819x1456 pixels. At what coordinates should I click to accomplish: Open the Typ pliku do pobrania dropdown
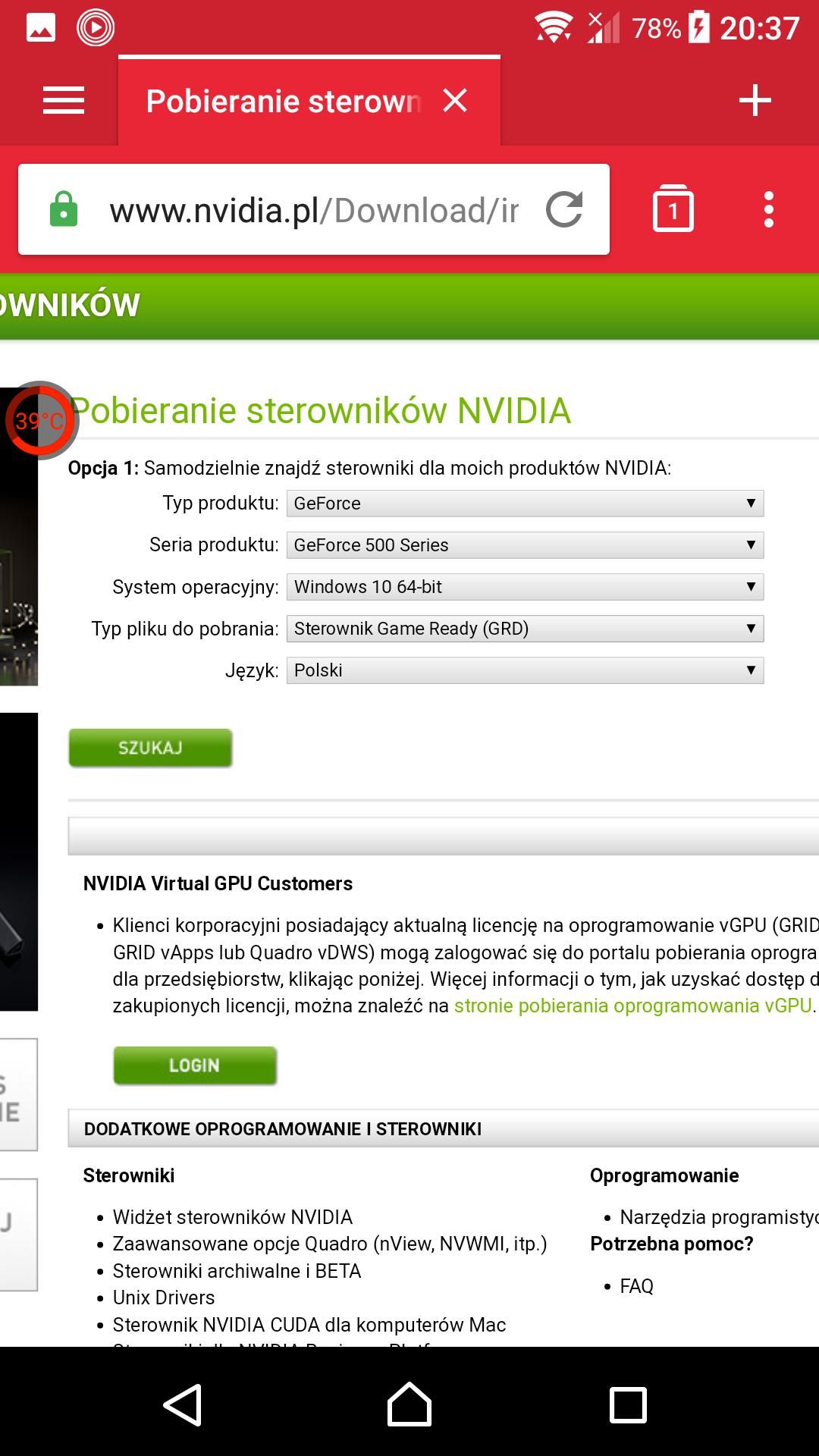click(x=524, y=629)
